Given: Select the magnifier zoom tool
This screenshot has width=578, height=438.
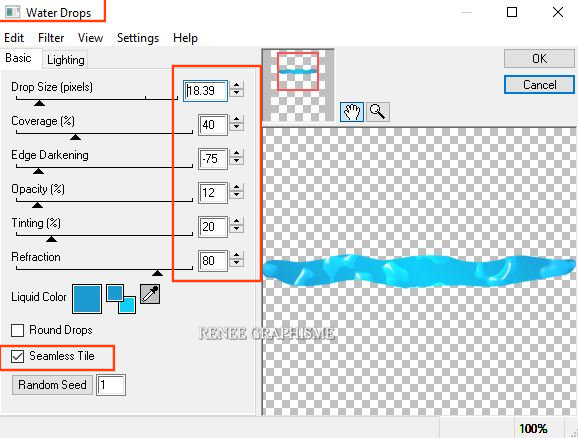Looking at the screenshot, I should 377,112.
